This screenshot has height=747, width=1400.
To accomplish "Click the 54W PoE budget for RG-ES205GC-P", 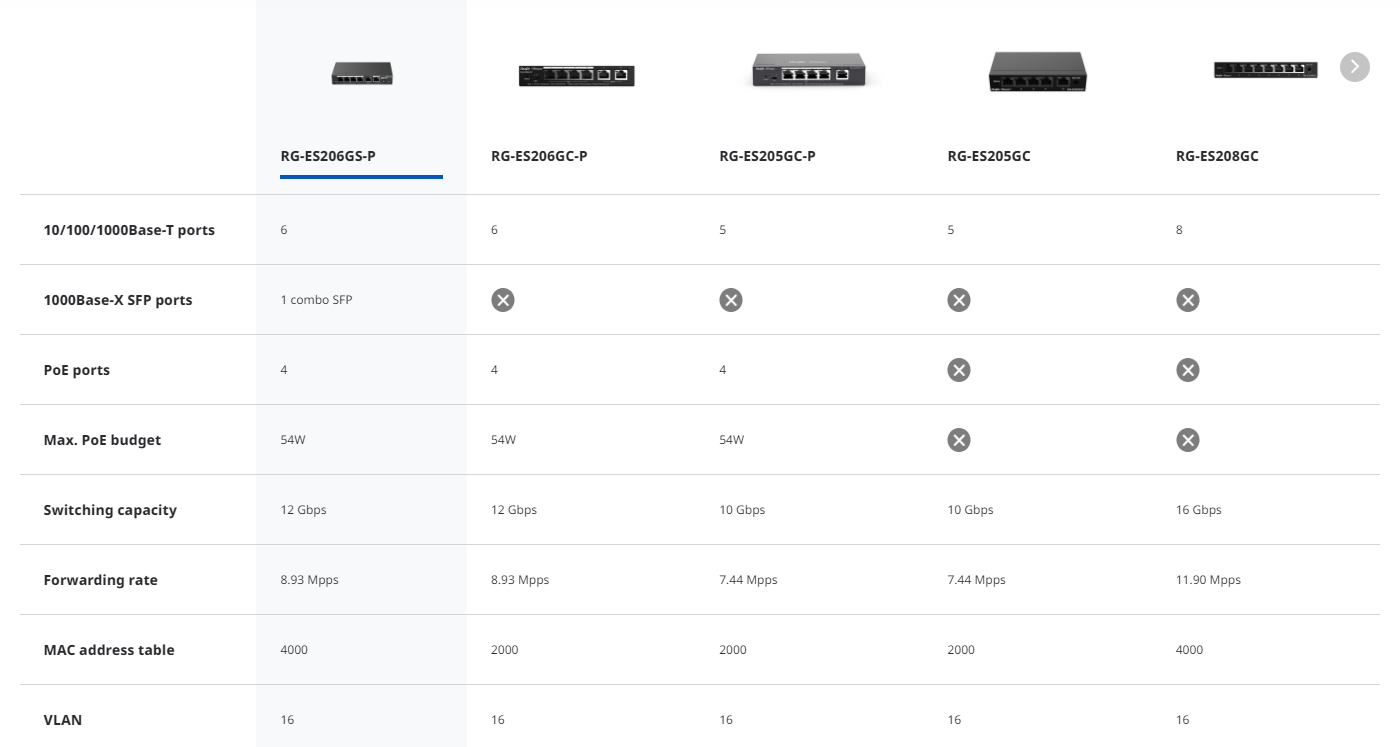I will tap(732, 440).
